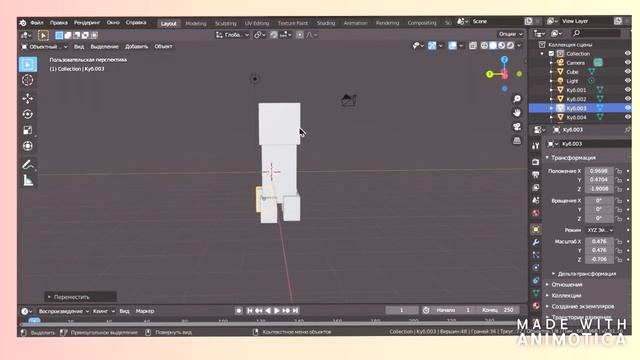Open the Object Data green triangle tab
The width and height of the screenshot is (640, 360).
[x=536, y=293]
